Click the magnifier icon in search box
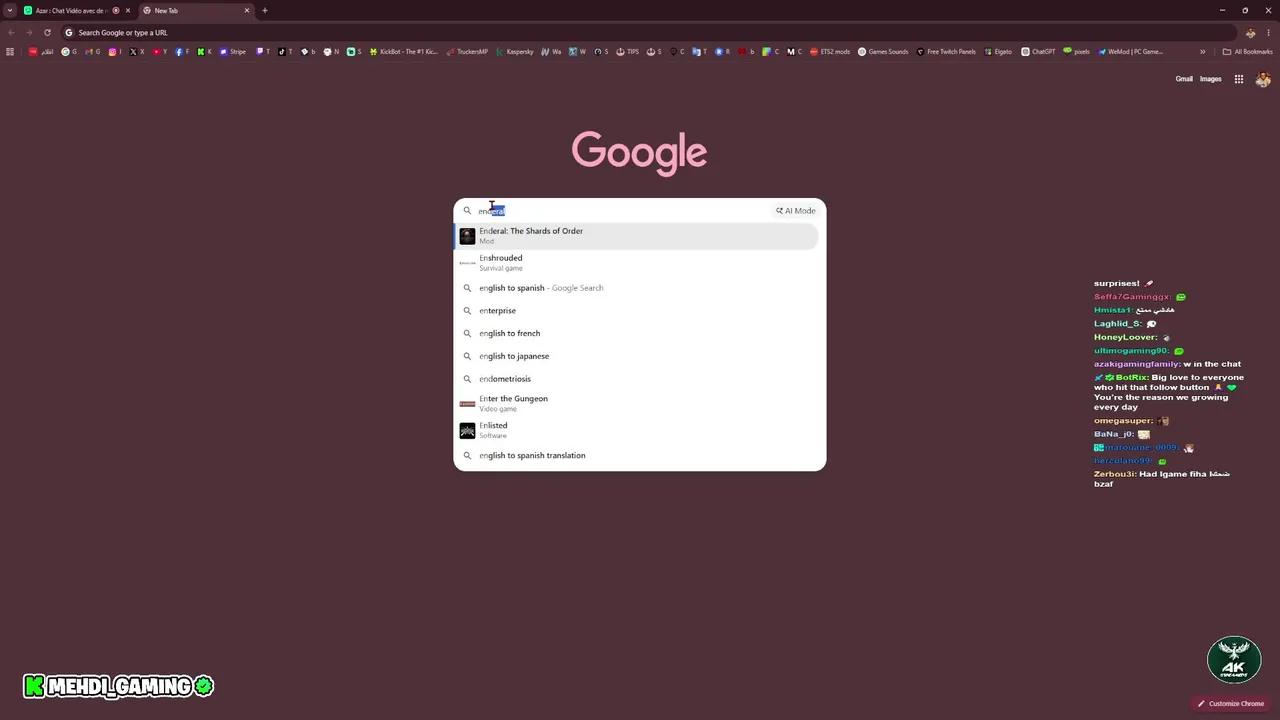This screenshot has width=1280, height=720. (x=467, y=211)
